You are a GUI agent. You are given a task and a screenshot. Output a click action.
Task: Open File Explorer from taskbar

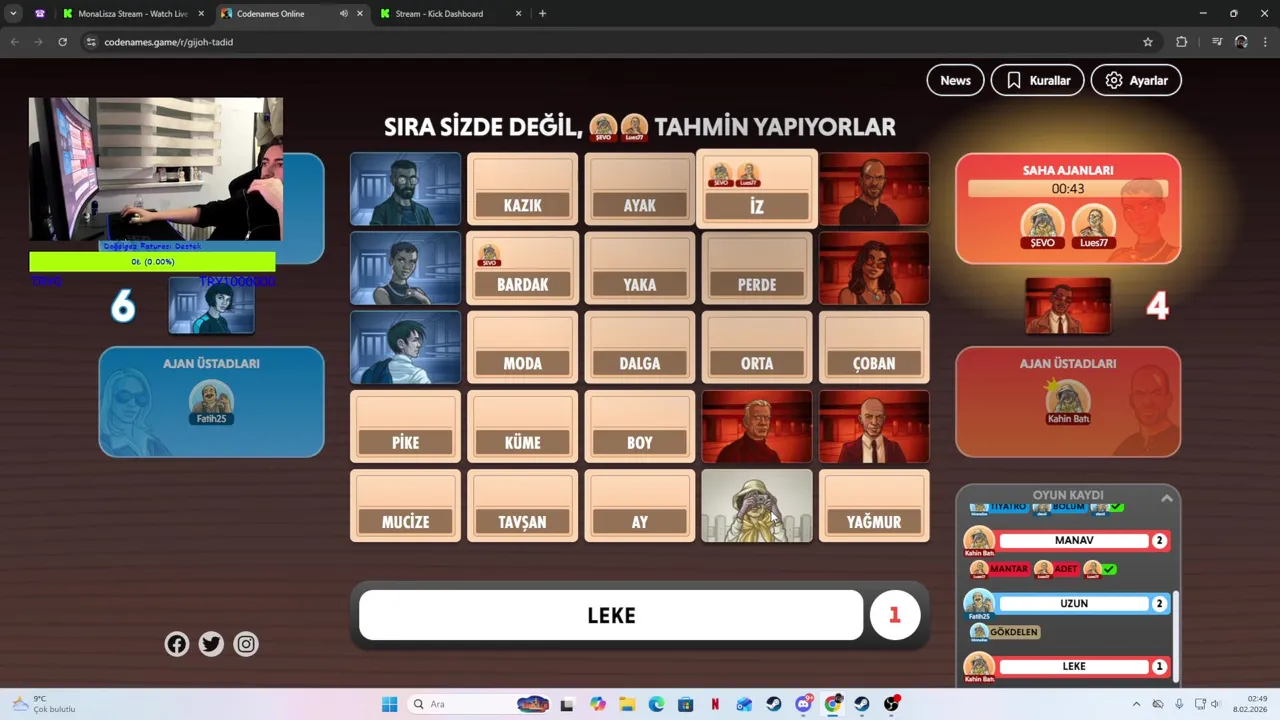[x=627, y=704]
